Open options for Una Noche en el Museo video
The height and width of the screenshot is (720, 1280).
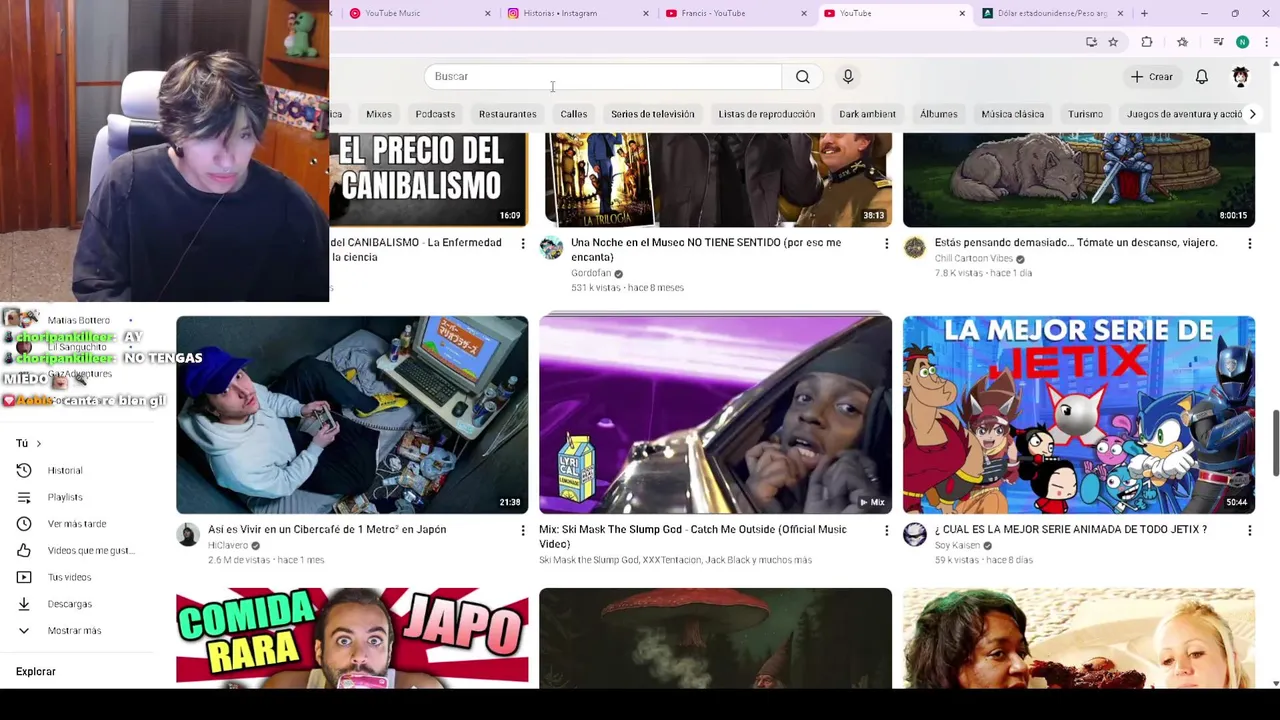point(886,243)
